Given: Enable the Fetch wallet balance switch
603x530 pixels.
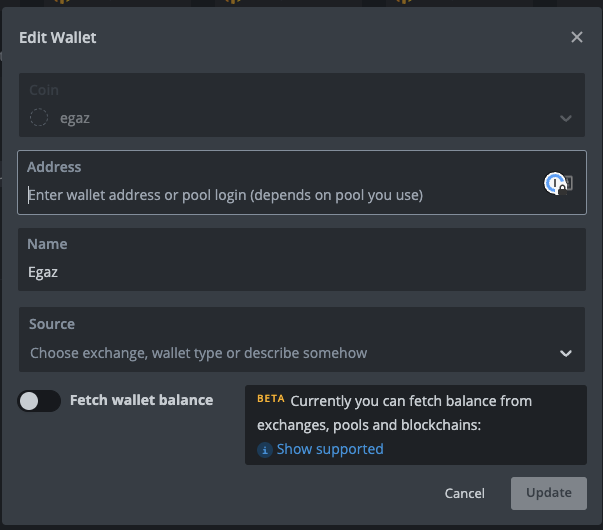Looking at the screenshot, I should [x=39, y=401].
